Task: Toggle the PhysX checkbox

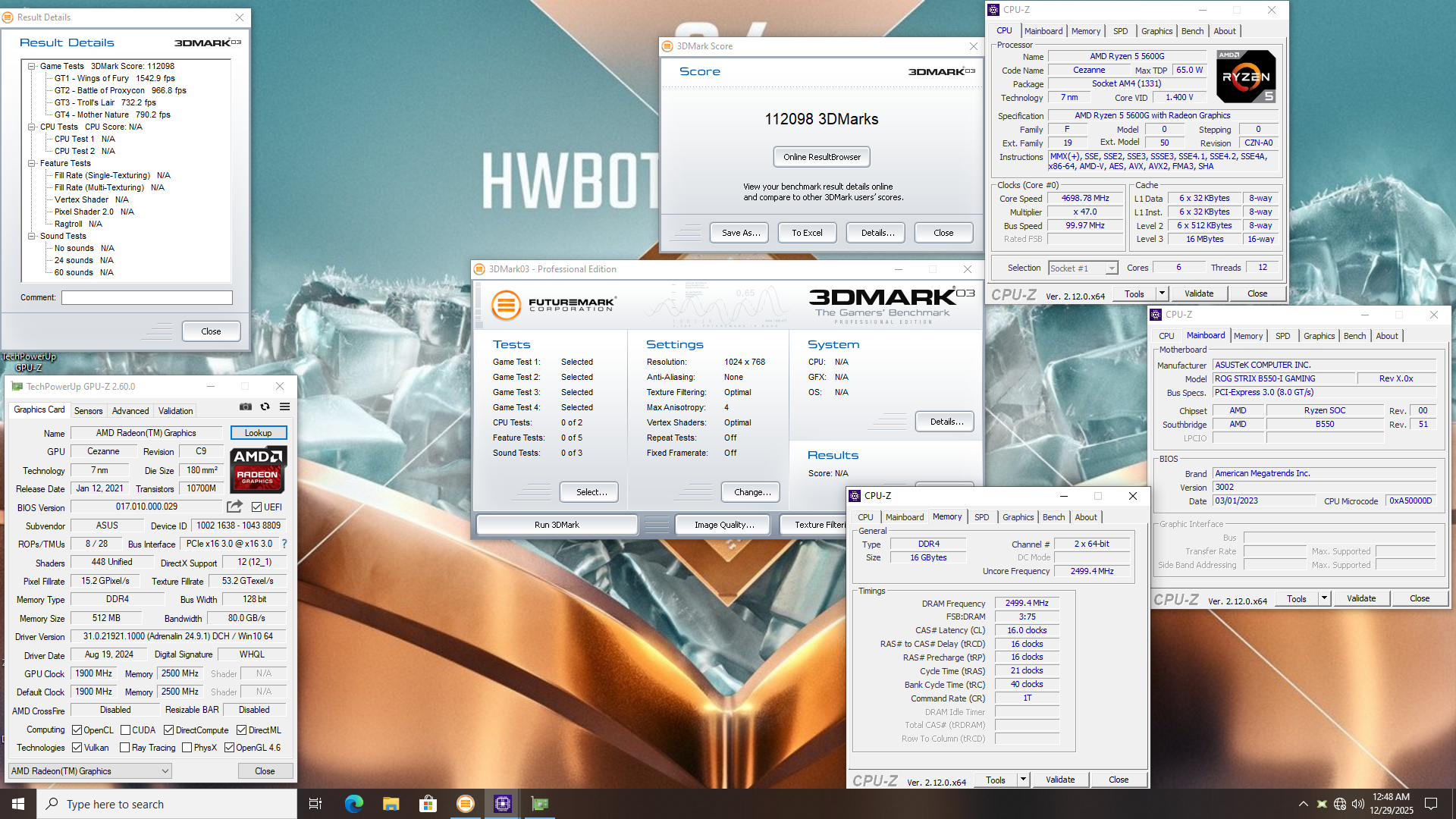Action: pos(187,748)
